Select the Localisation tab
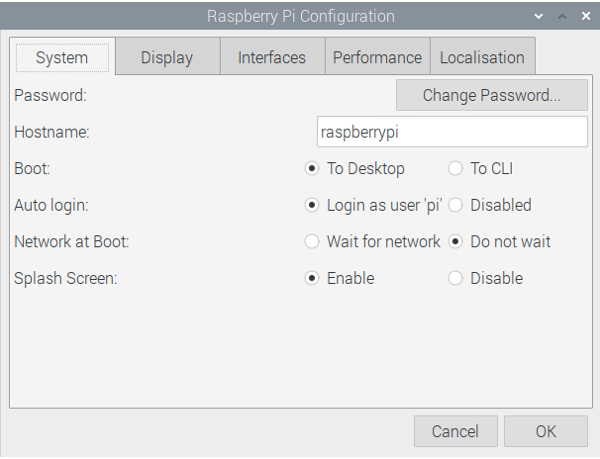This screenshot has height=459, width=600. 482,57
